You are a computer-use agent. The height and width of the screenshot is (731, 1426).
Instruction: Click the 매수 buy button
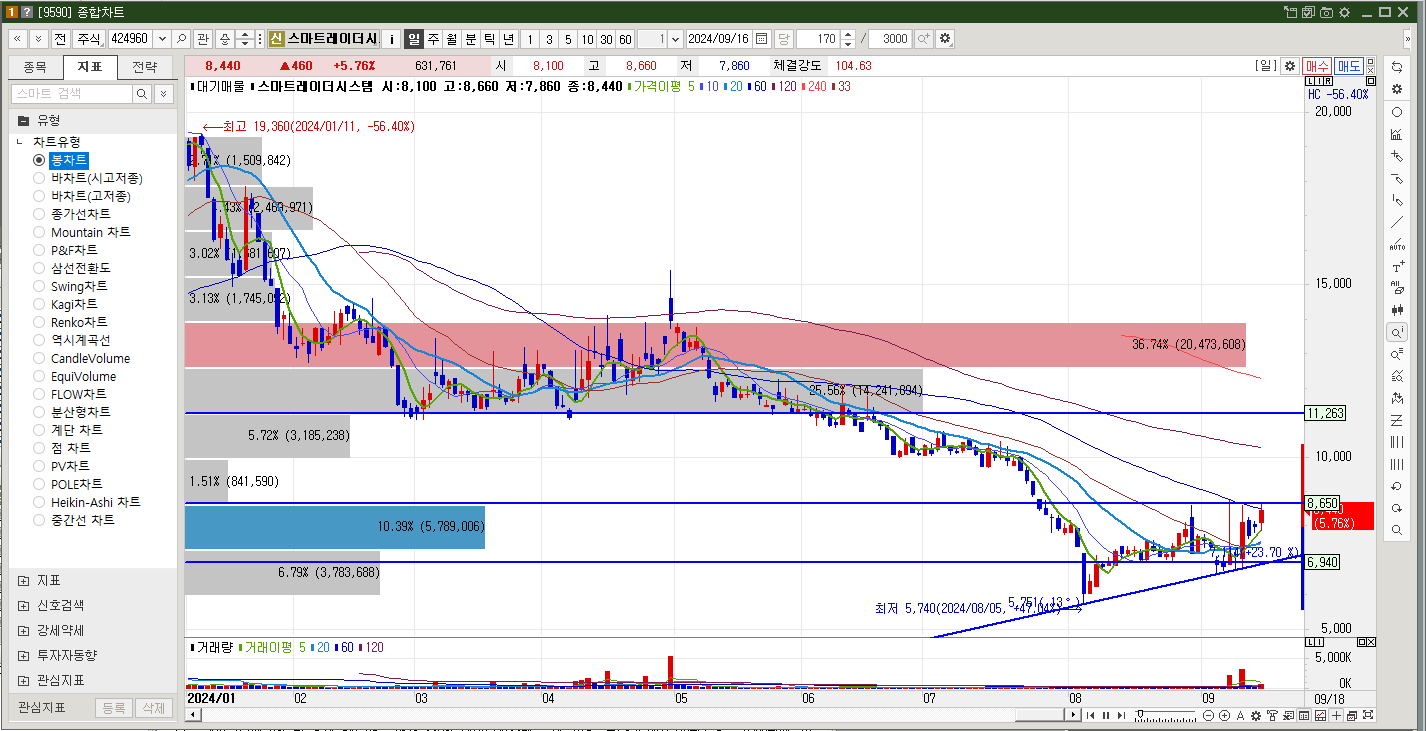1316,66
